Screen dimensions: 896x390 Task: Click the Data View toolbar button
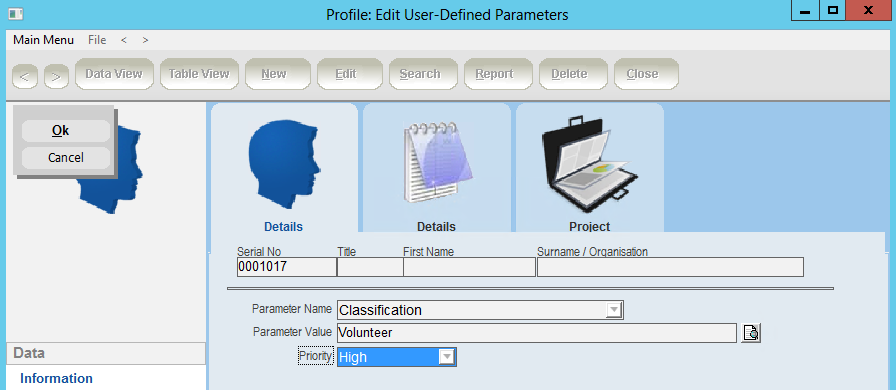114,74
